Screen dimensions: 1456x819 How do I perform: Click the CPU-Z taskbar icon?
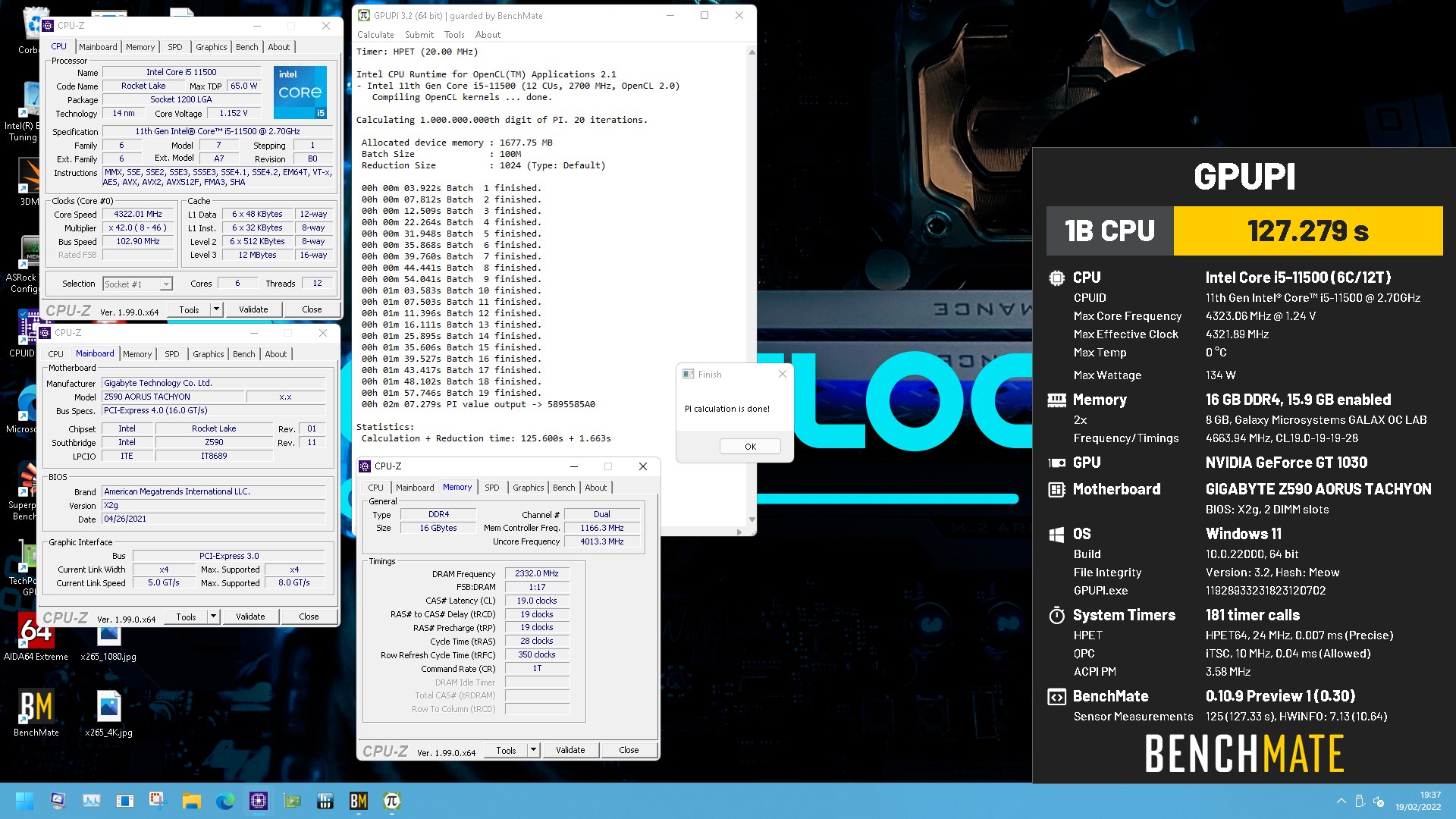tap(259, 801)
